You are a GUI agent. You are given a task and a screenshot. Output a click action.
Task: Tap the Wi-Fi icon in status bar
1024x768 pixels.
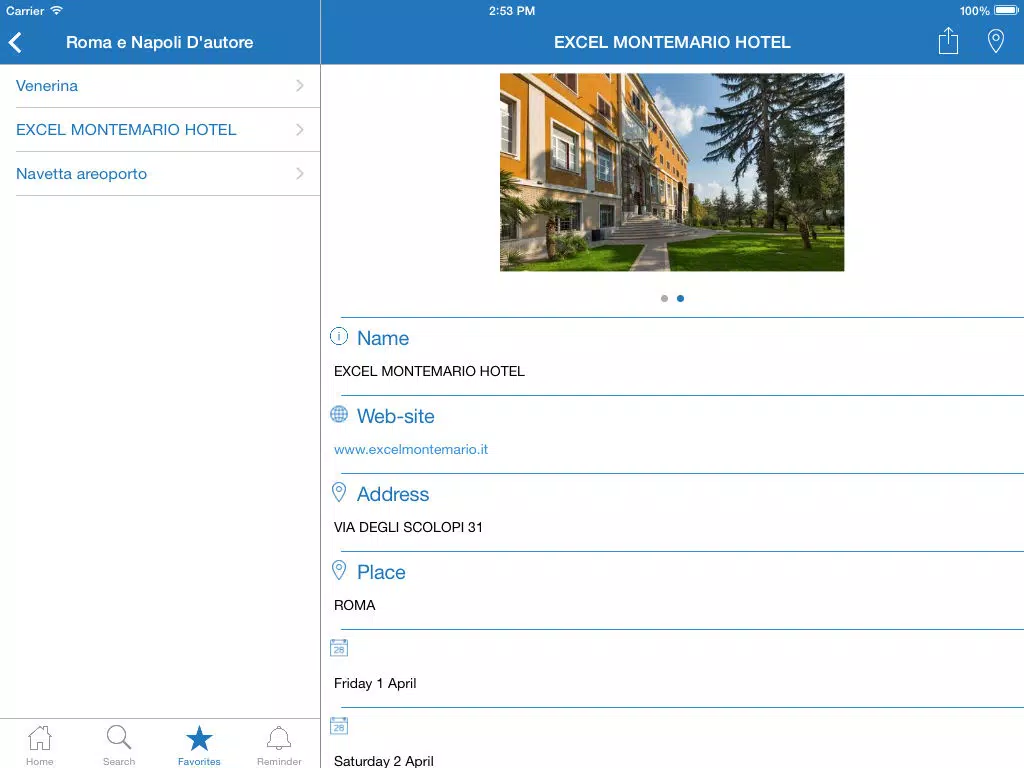[57, 10]
